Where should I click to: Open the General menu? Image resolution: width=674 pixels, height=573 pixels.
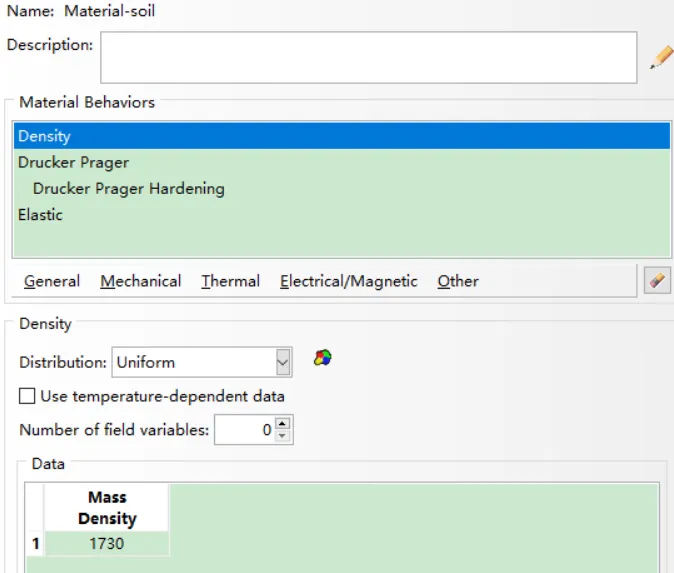(x=52, y=281)
